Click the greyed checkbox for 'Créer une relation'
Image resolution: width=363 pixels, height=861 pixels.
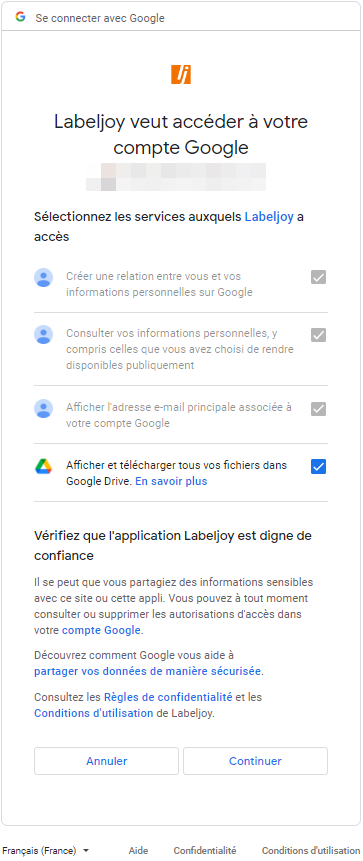click(x=319, y=277)
